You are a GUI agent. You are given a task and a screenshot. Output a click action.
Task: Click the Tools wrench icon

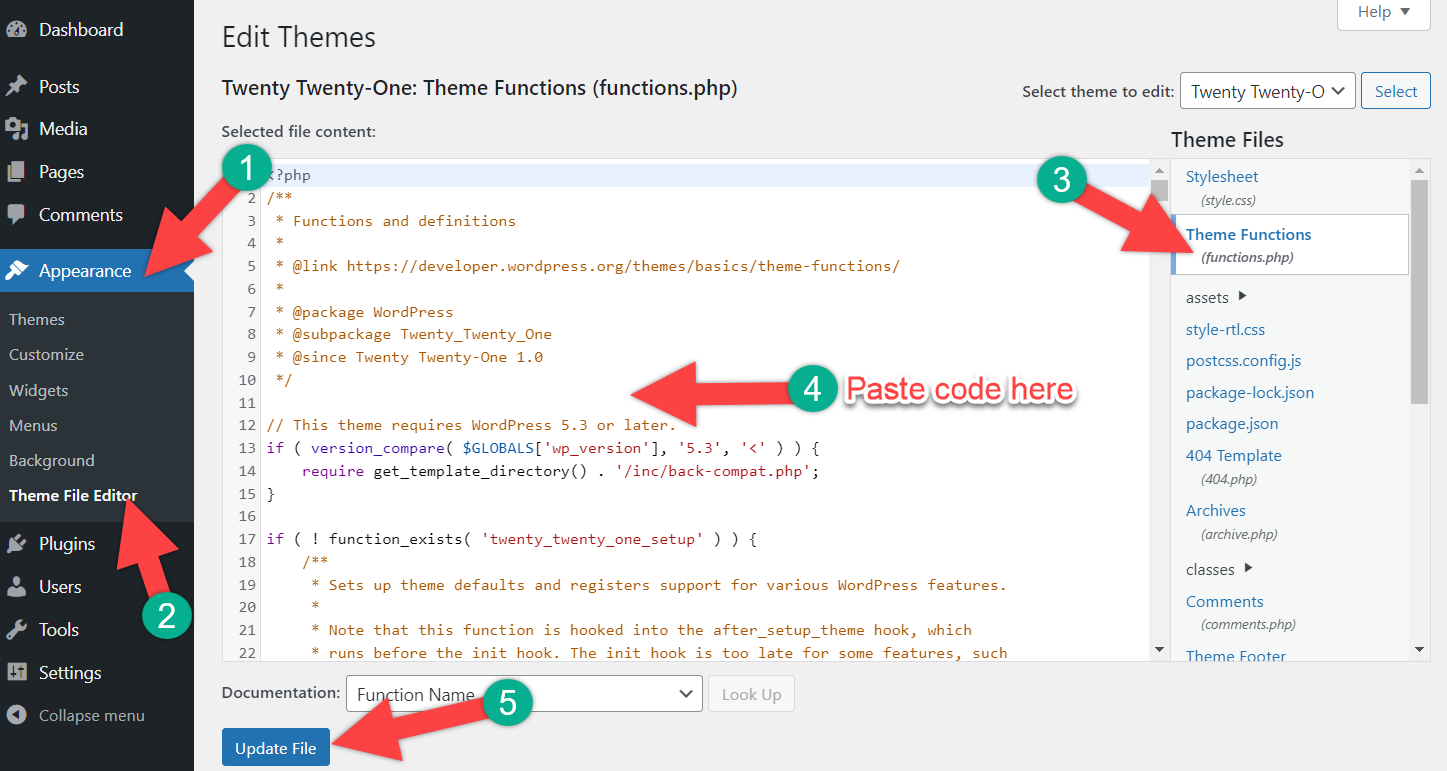(x=16, y=630)
